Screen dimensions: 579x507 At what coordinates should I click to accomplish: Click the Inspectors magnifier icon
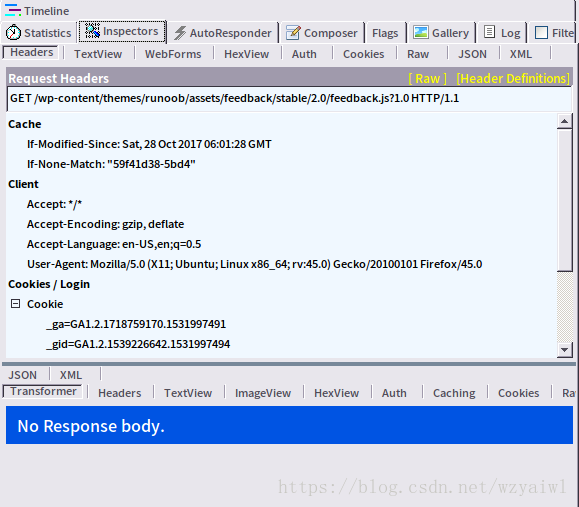pos(92,31)
